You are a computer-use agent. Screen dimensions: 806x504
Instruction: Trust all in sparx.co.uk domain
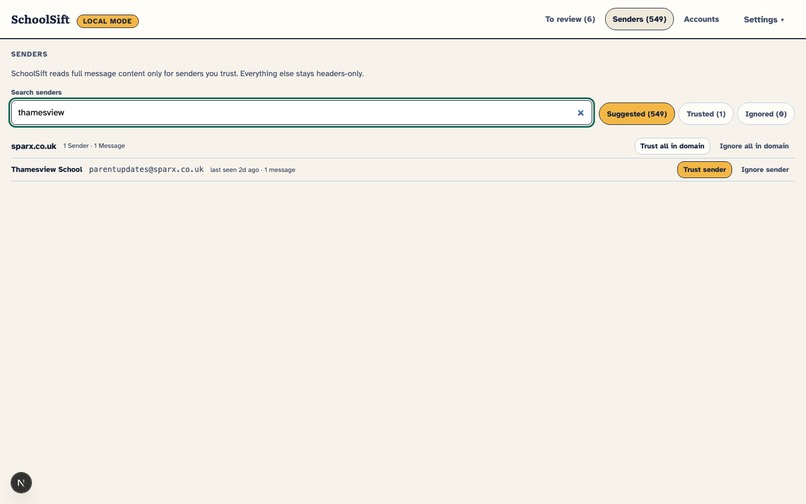point(672,146)
